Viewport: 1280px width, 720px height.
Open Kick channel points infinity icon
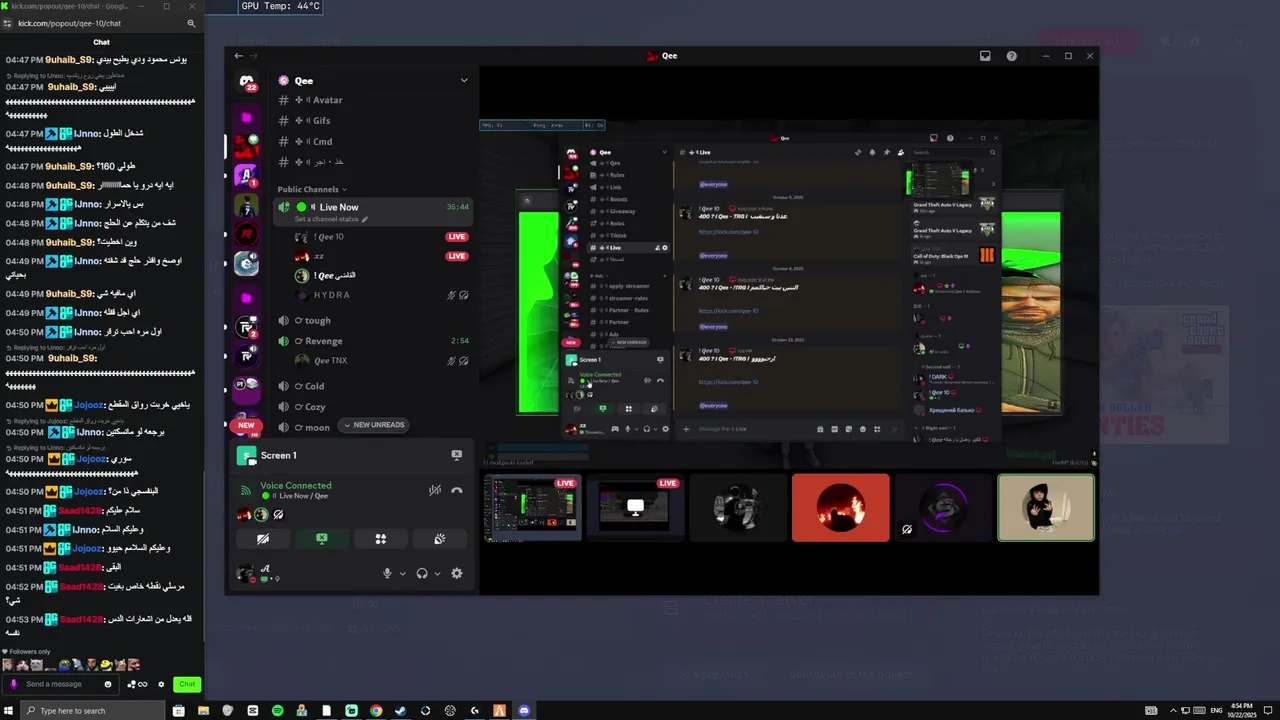(x=143, y=684)
